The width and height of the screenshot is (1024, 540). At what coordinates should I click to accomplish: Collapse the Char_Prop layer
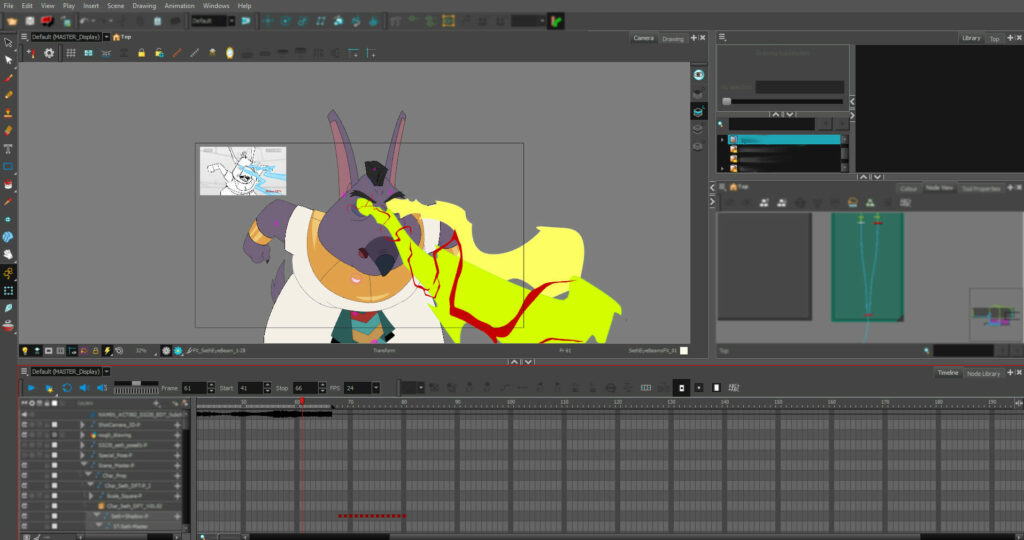[x=89, y=476]
